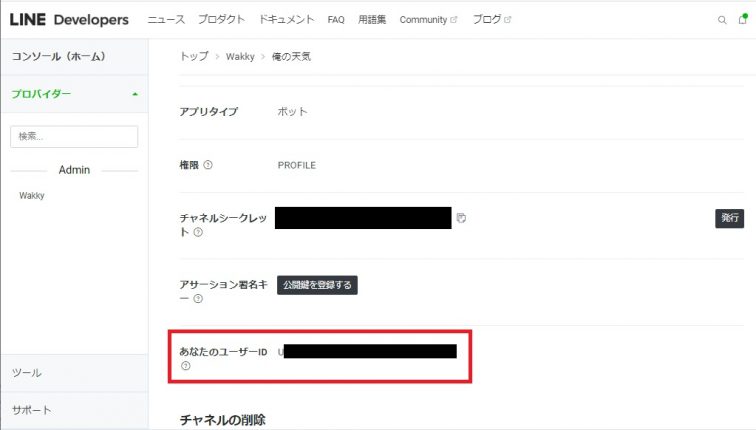Click help icon under チャネルシークレット label

198,232
